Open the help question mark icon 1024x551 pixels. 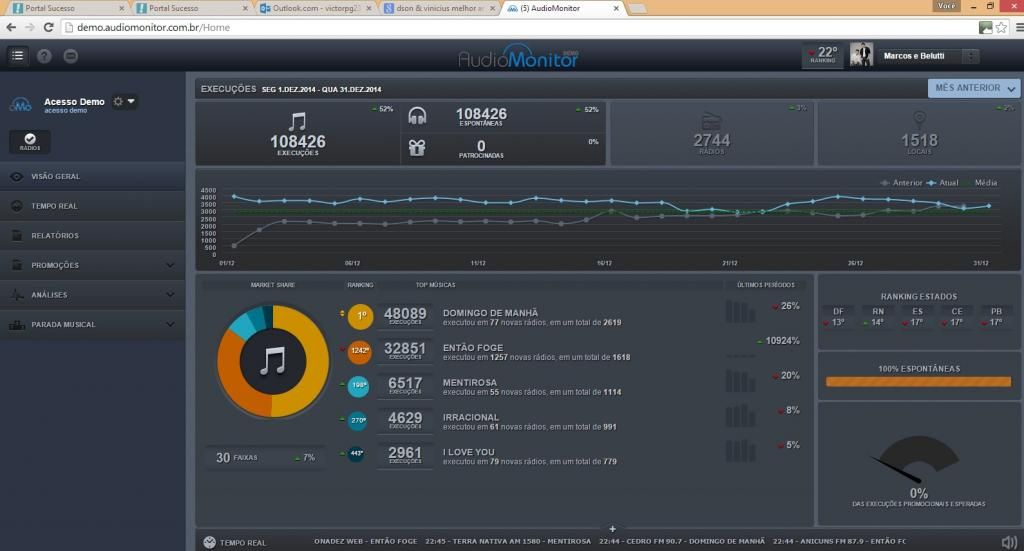pos(44,56)
